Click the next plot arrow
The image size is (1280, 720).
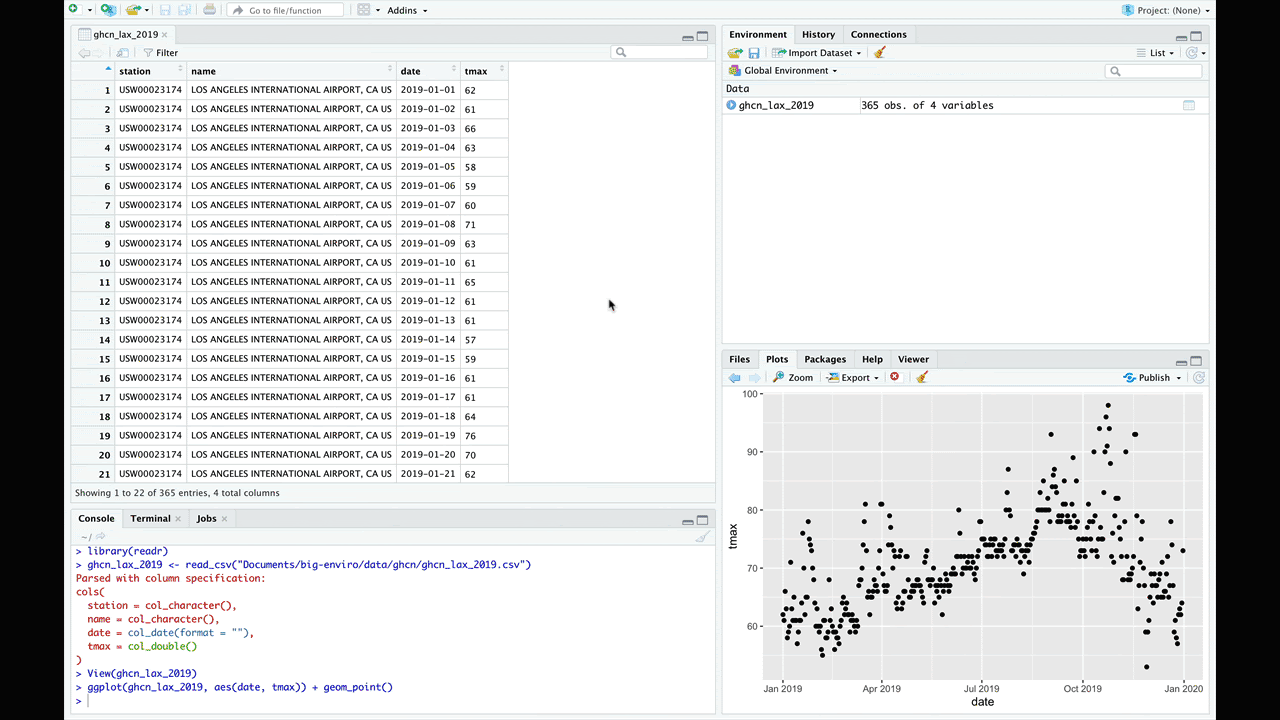point(754,378)
